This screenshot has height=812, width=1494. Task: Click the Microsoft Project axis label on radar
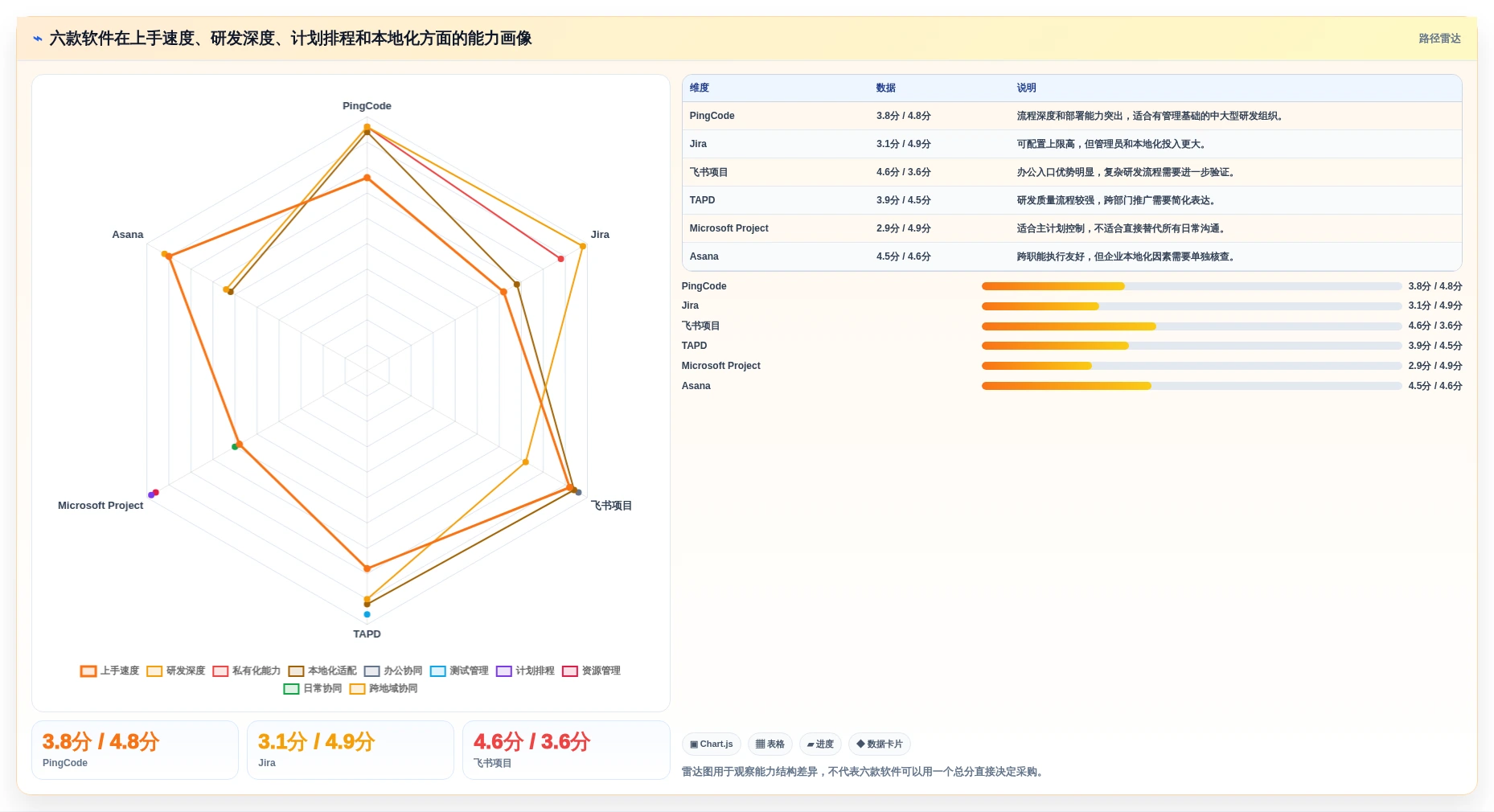[101, 506]
